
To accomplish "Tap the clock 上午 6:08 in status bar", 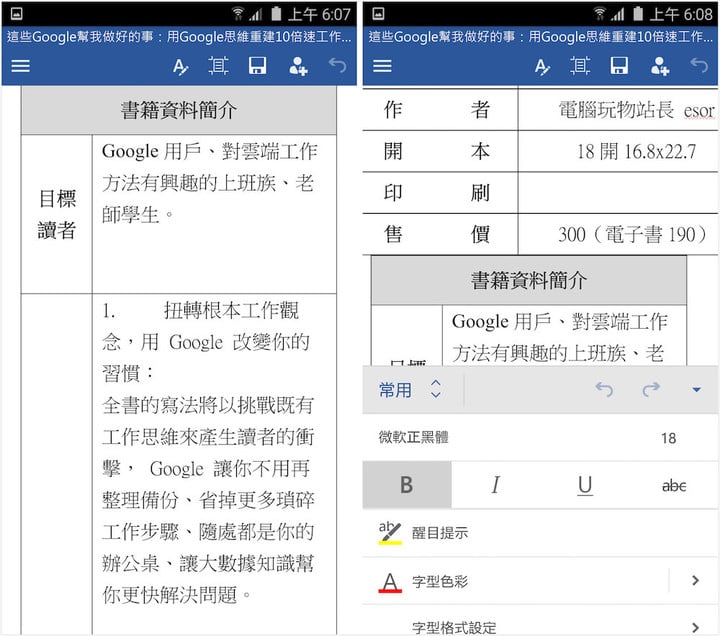I will coord(681,14).
